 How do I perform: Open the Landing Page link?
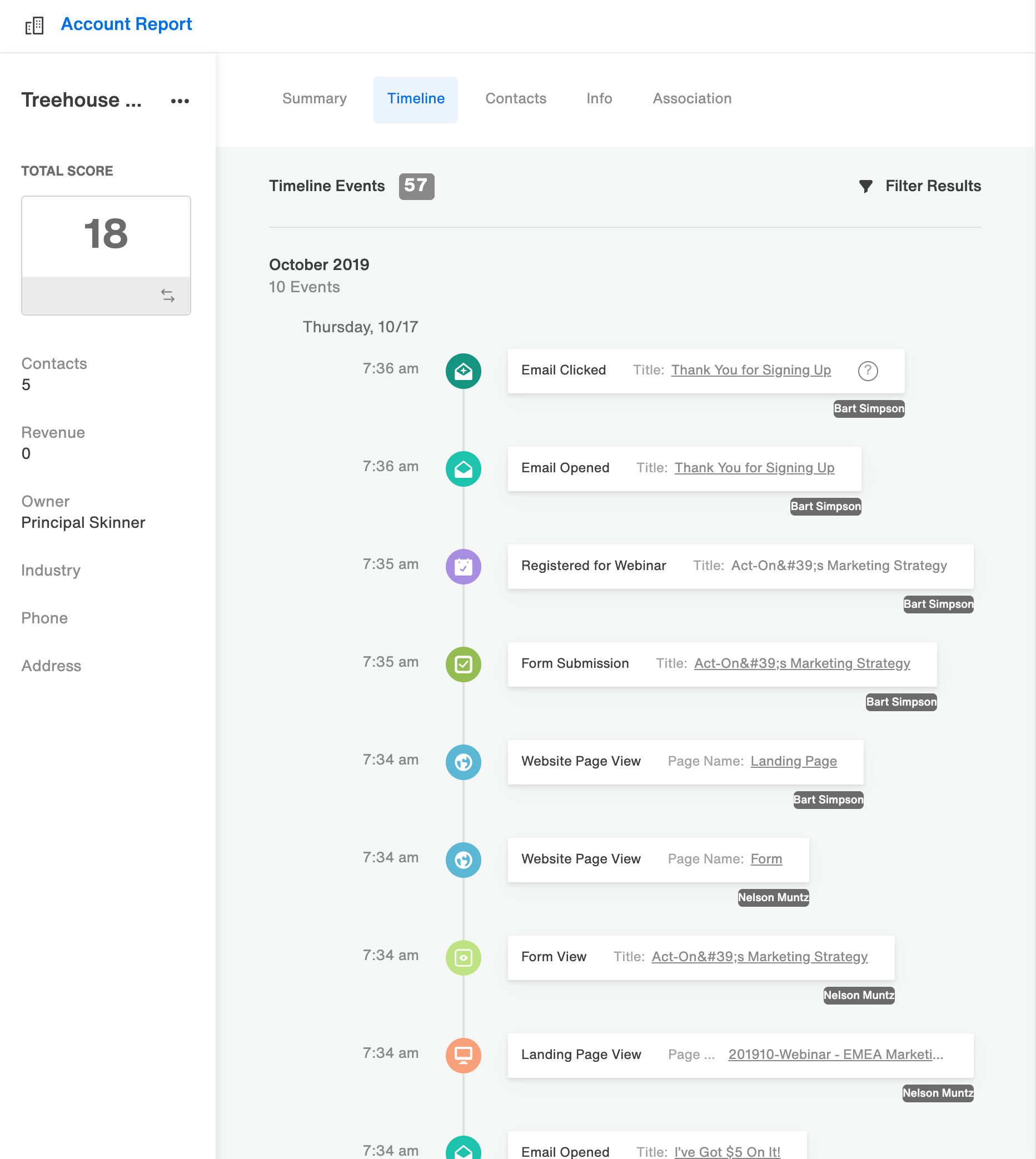pos(794,761)
